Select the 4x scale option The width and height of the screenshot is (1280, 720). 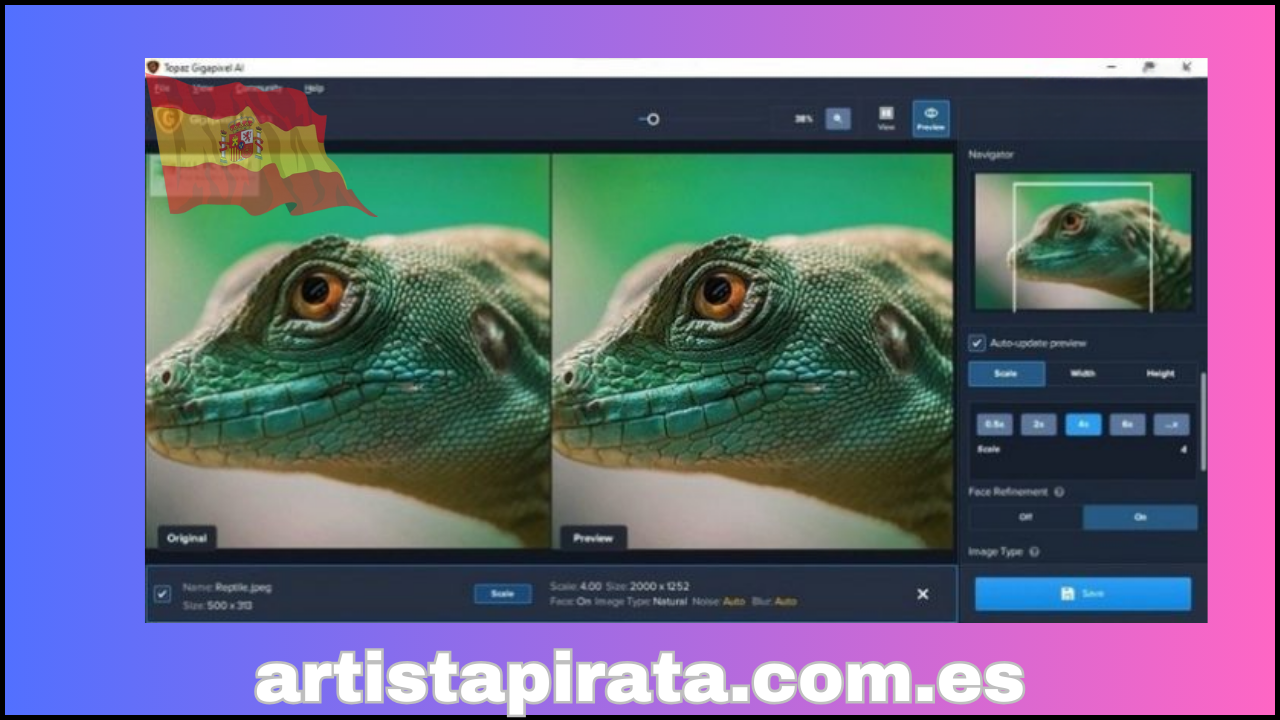tap(1083, 424)
